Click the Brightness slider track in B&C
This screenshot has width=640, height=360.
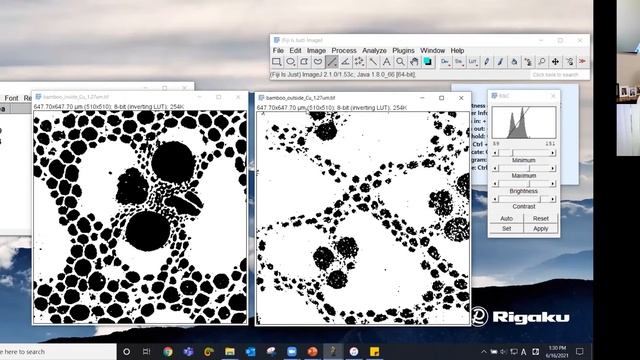pos(524,184)
